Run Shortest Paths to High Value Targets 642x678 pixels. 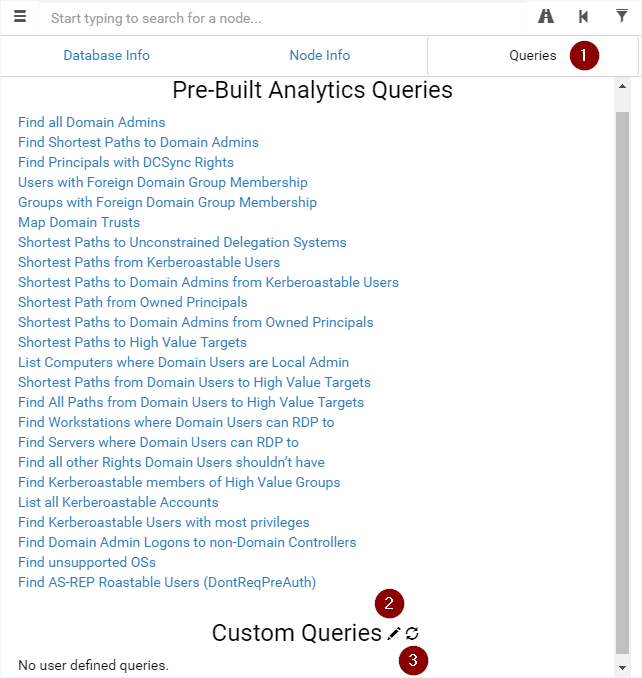[x=132, y=342]
